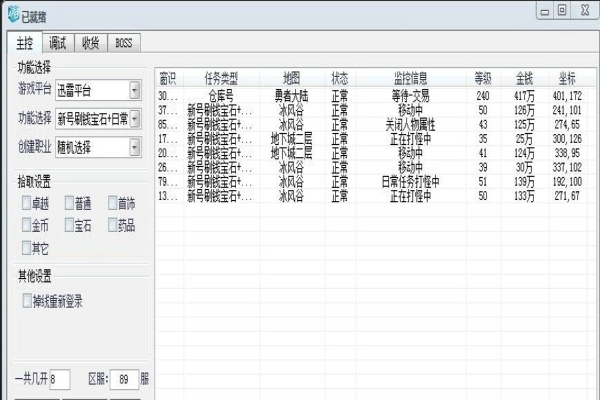Click the level 43 cell
This screenshot has width=600, height=400.
[483, 124]
